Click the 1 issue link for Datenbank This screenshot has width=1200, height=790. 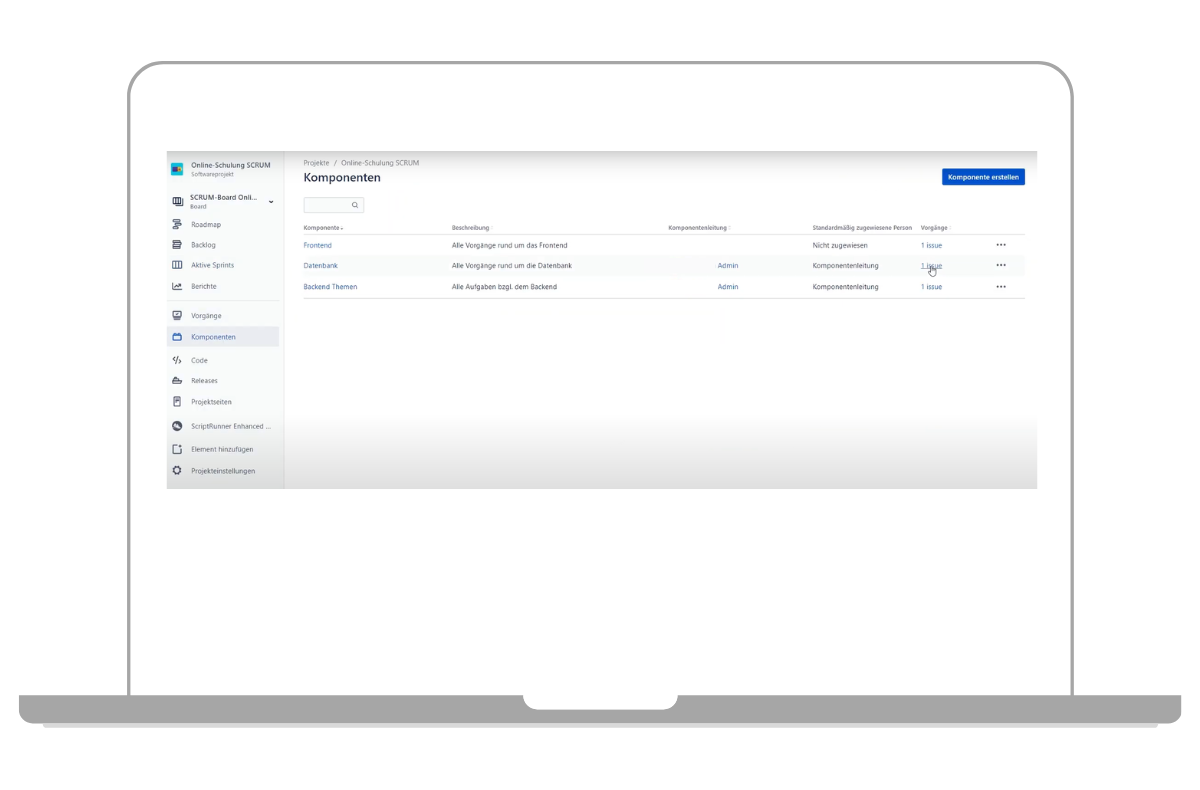tap(931, 266)
